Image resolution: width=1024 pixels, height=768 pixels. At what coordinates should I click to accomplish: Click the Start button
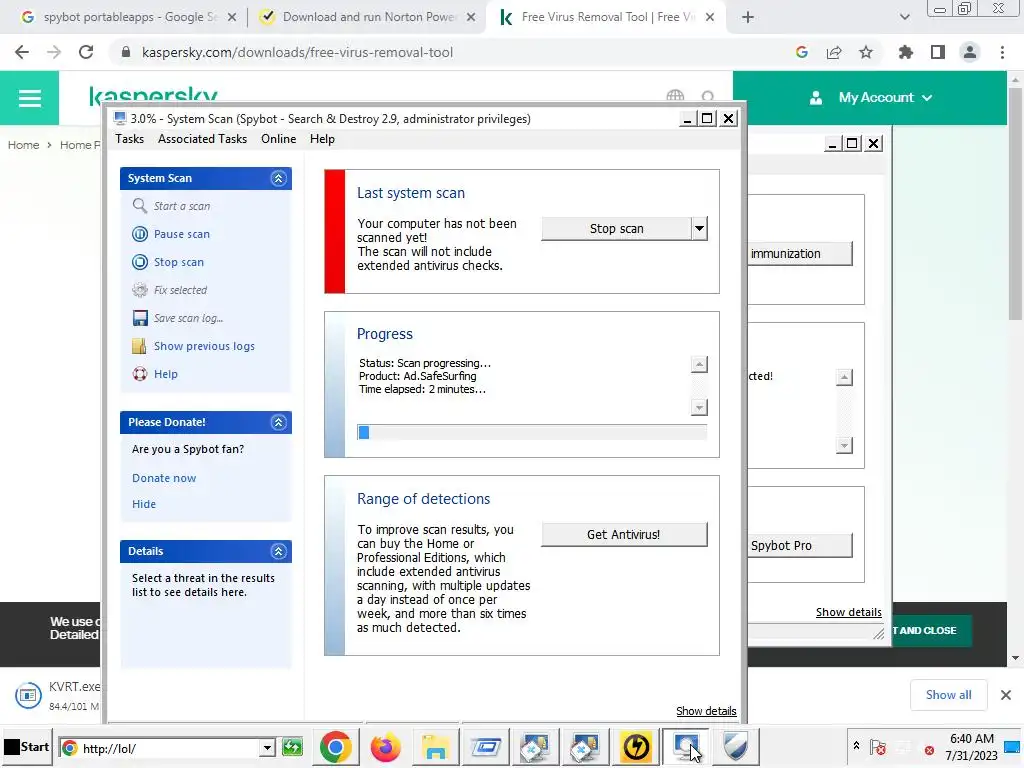27,747
